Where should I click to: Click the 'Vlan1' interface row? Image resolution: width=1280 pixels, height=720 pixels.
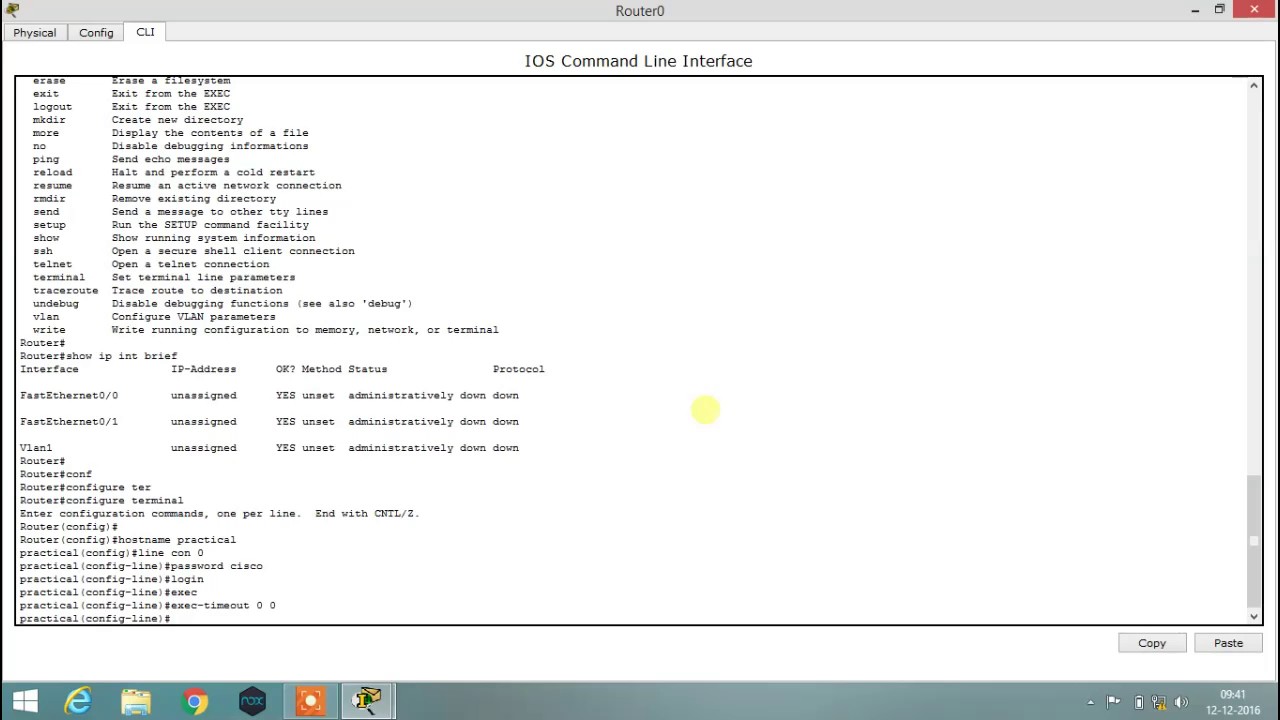click(x=269, y=448)
